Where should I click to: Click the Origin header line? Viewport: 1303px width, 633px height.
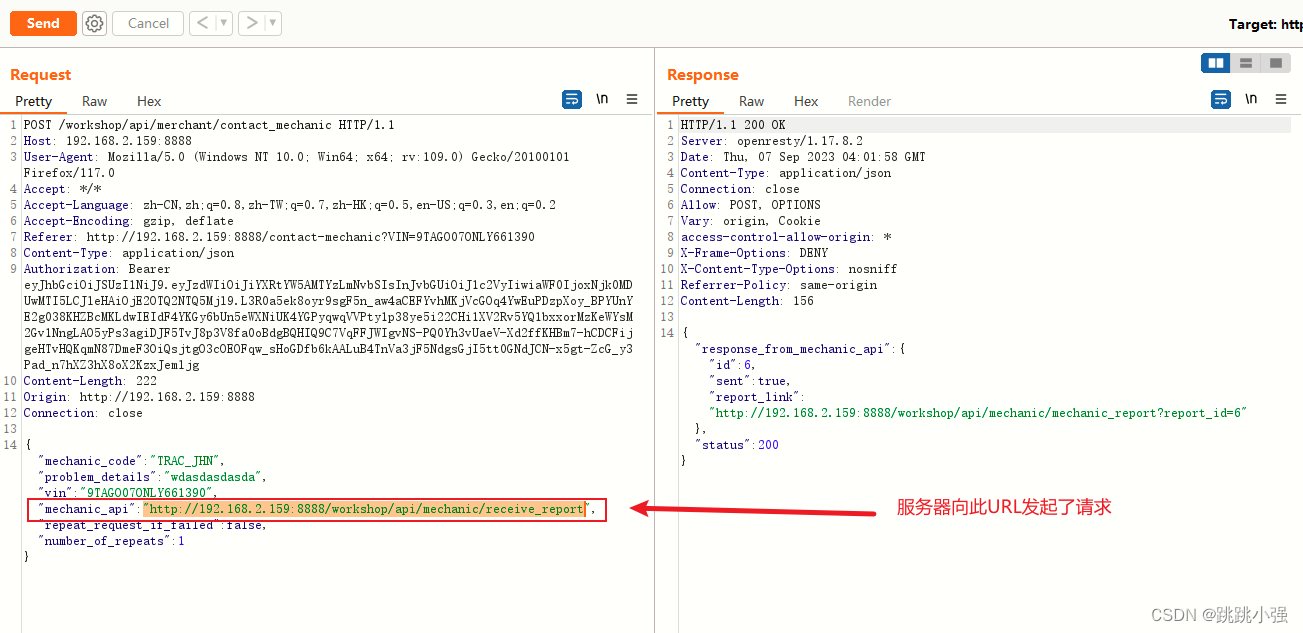tap(139, 397)
